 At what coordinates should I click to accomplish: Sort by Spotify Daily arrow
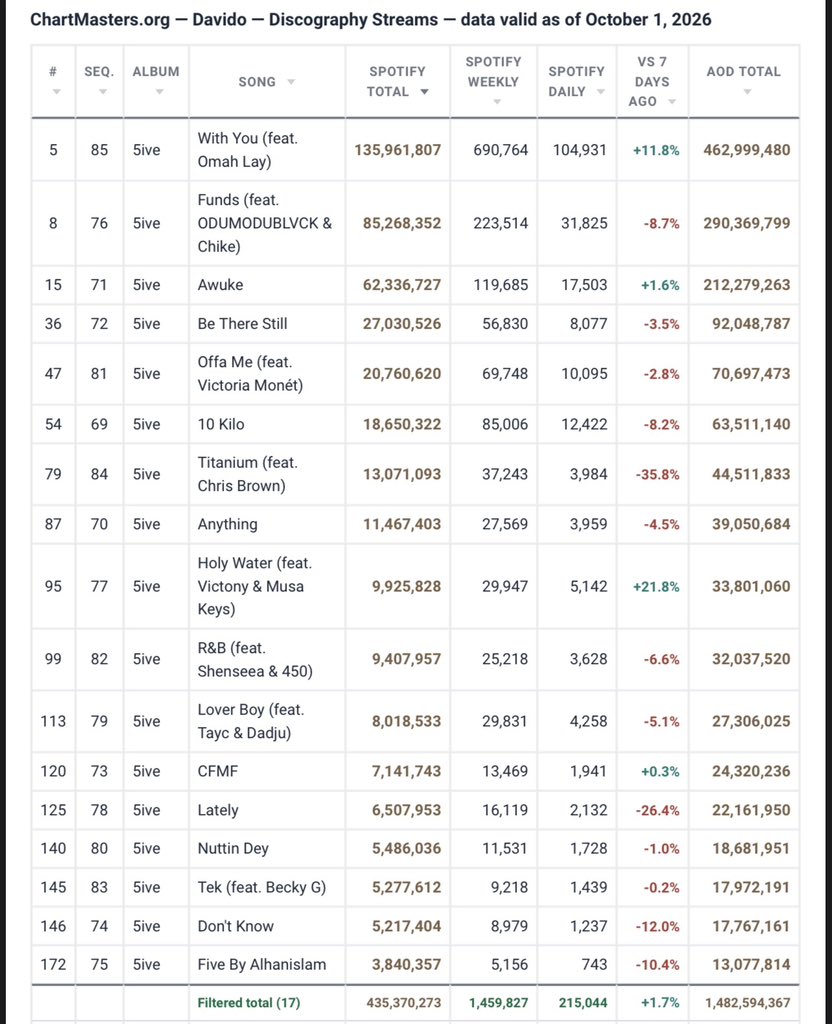coord(601,92)
